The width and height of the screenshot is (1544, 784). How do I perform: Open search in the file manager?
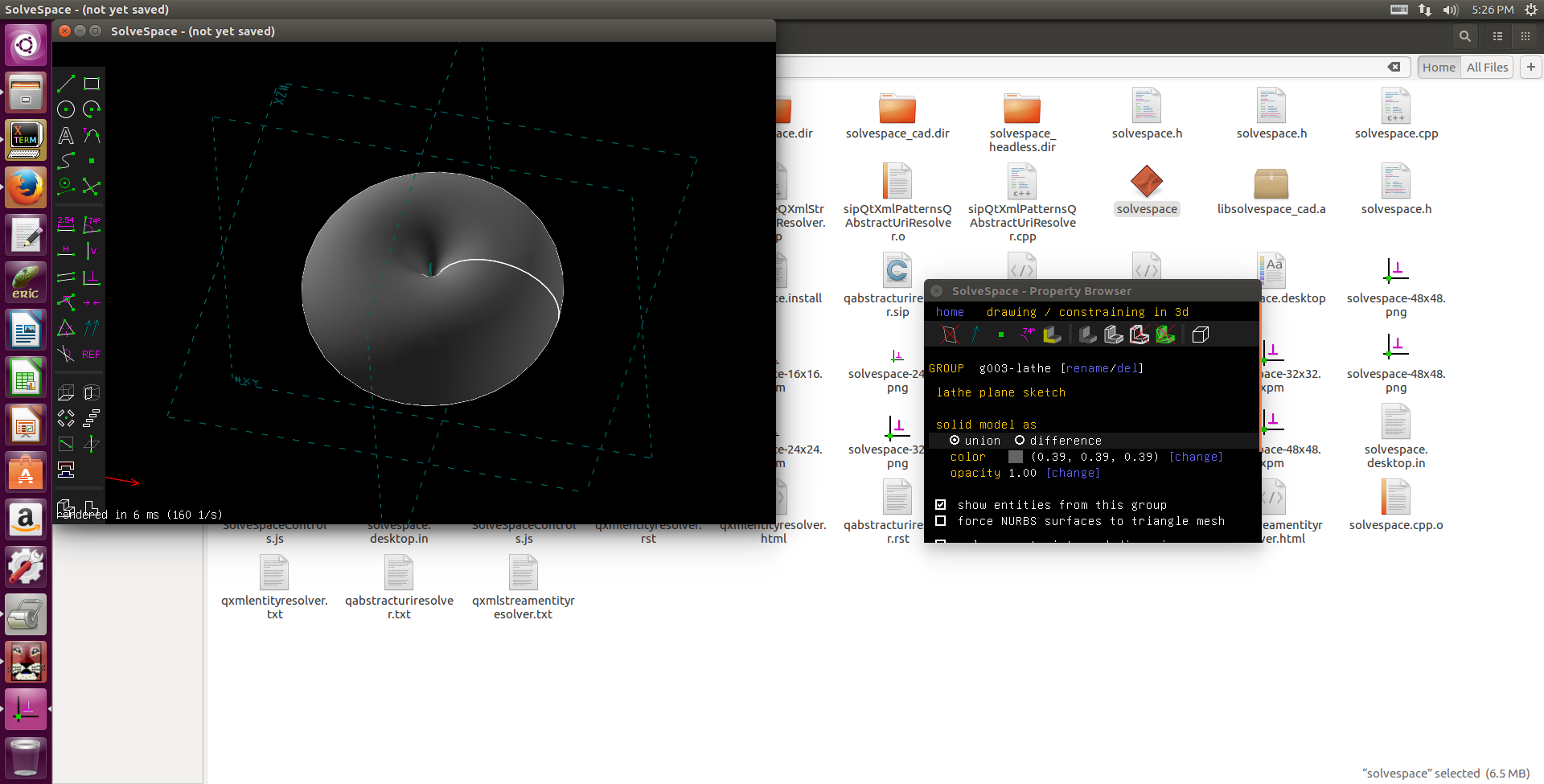(x=1465, y=36)
